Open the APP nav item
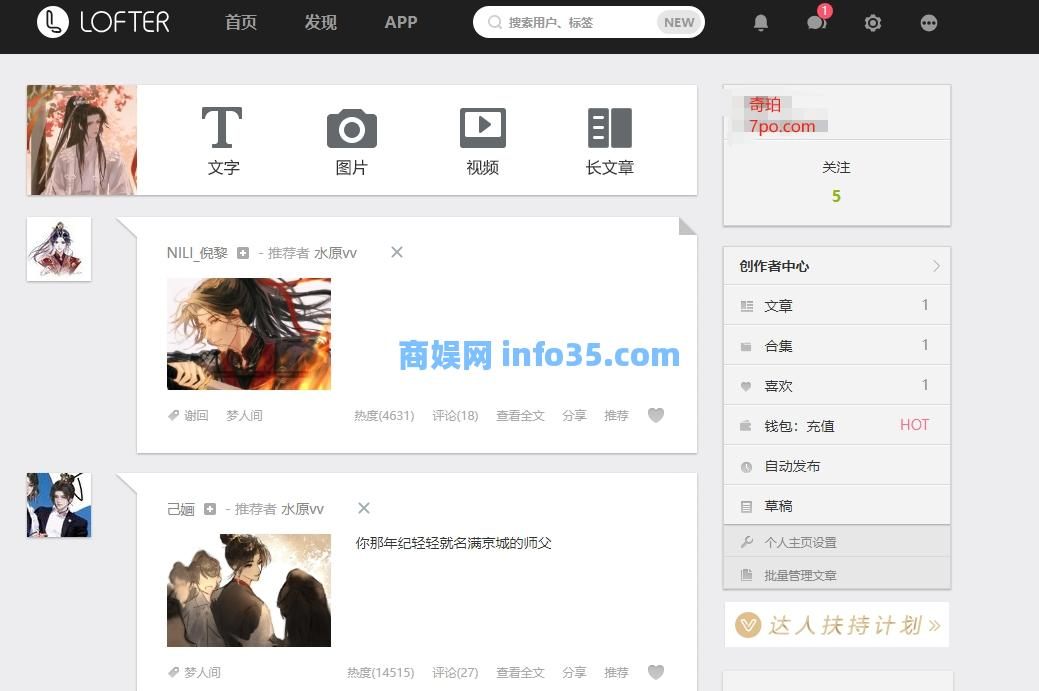Viewport: 1039px width, 691px height. click(401, 23)
